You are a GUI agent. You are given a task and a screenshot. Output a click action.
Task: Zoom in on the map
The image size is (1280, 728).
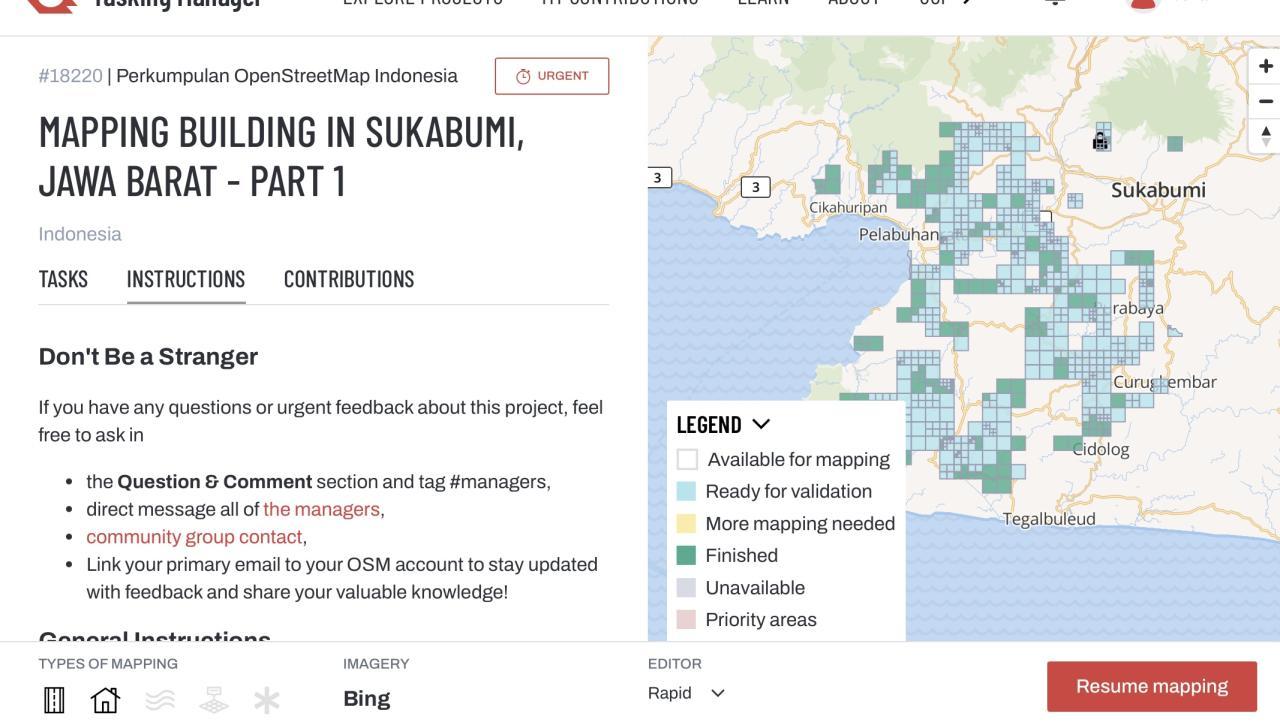(1265, 67)
